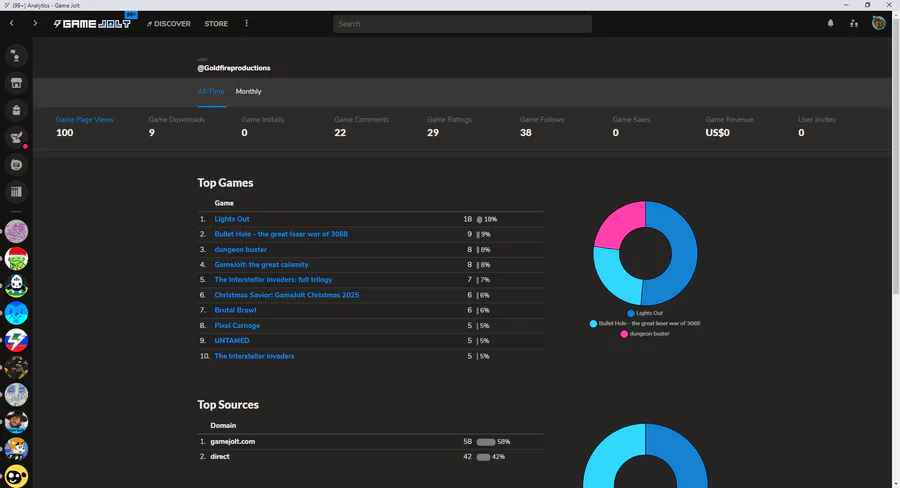Screen dimensions: 900x488
Task: Open the three-dot more menu
Action: click(x=247, y=24)
